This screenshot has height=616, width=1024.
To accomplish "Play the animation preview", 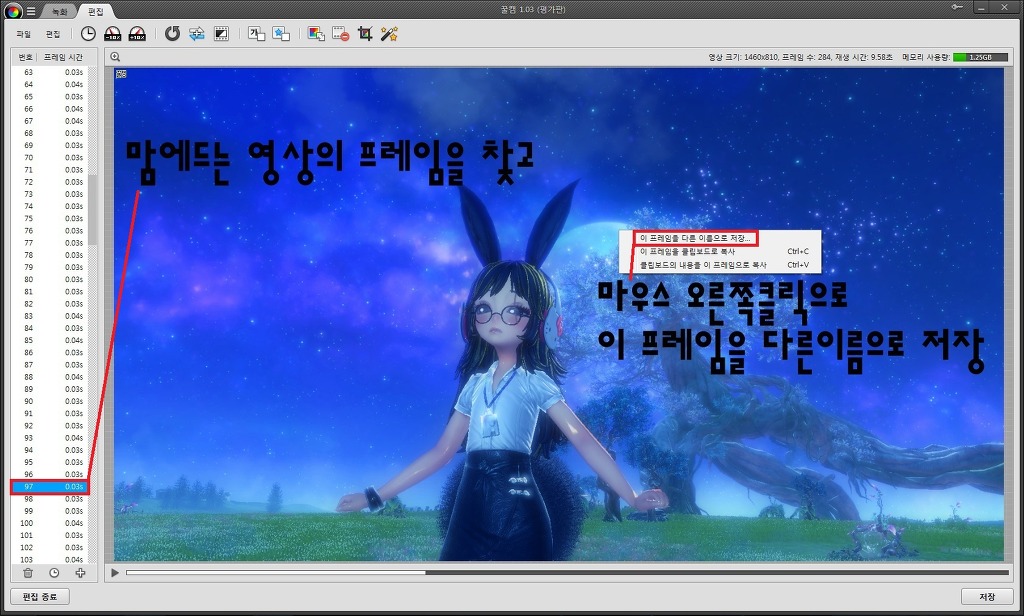I will tap(115, 573).
